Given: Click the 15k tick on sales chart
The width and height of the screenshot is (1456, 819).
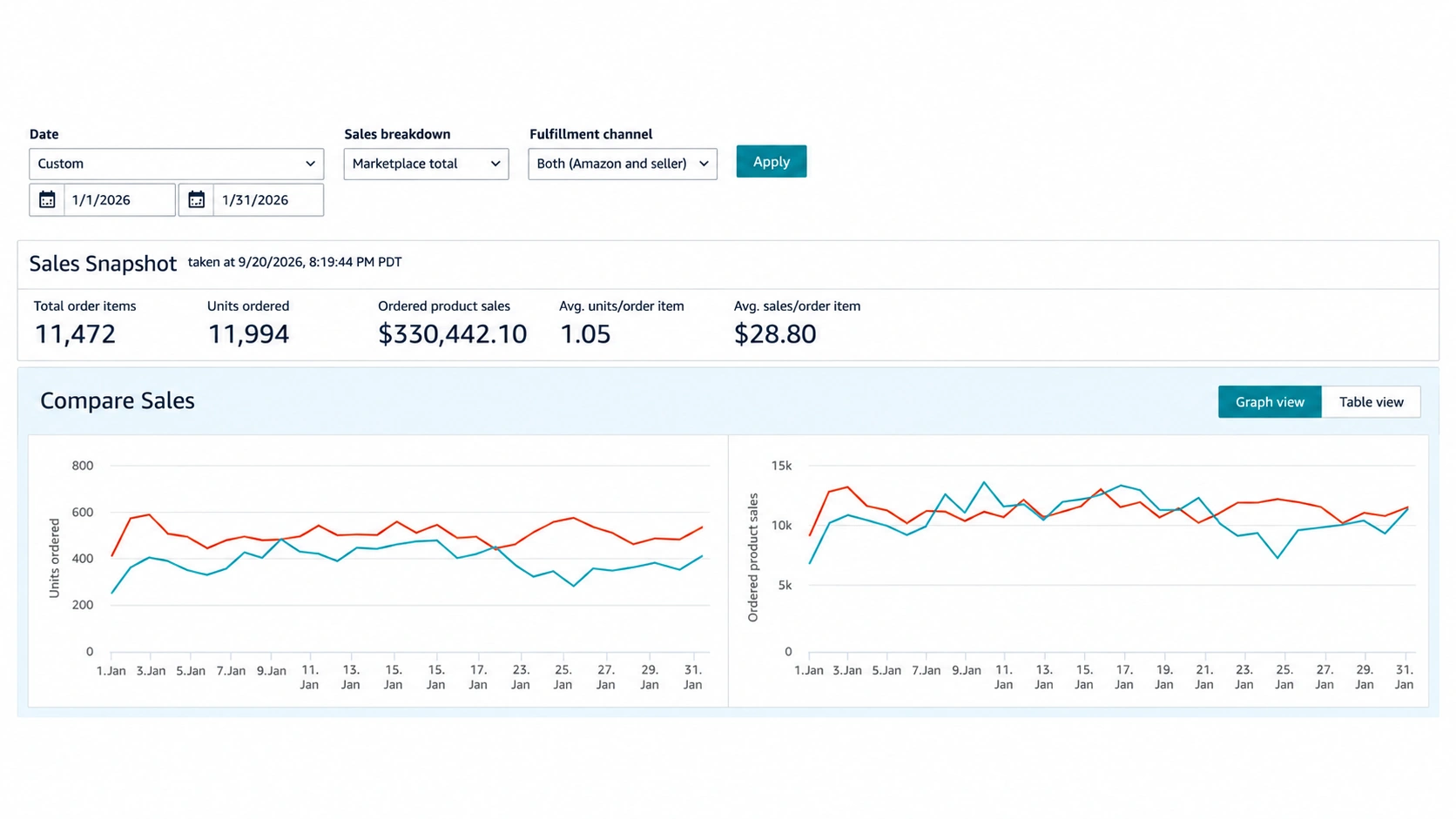Looking at the screenshot, I should (781, 466).
